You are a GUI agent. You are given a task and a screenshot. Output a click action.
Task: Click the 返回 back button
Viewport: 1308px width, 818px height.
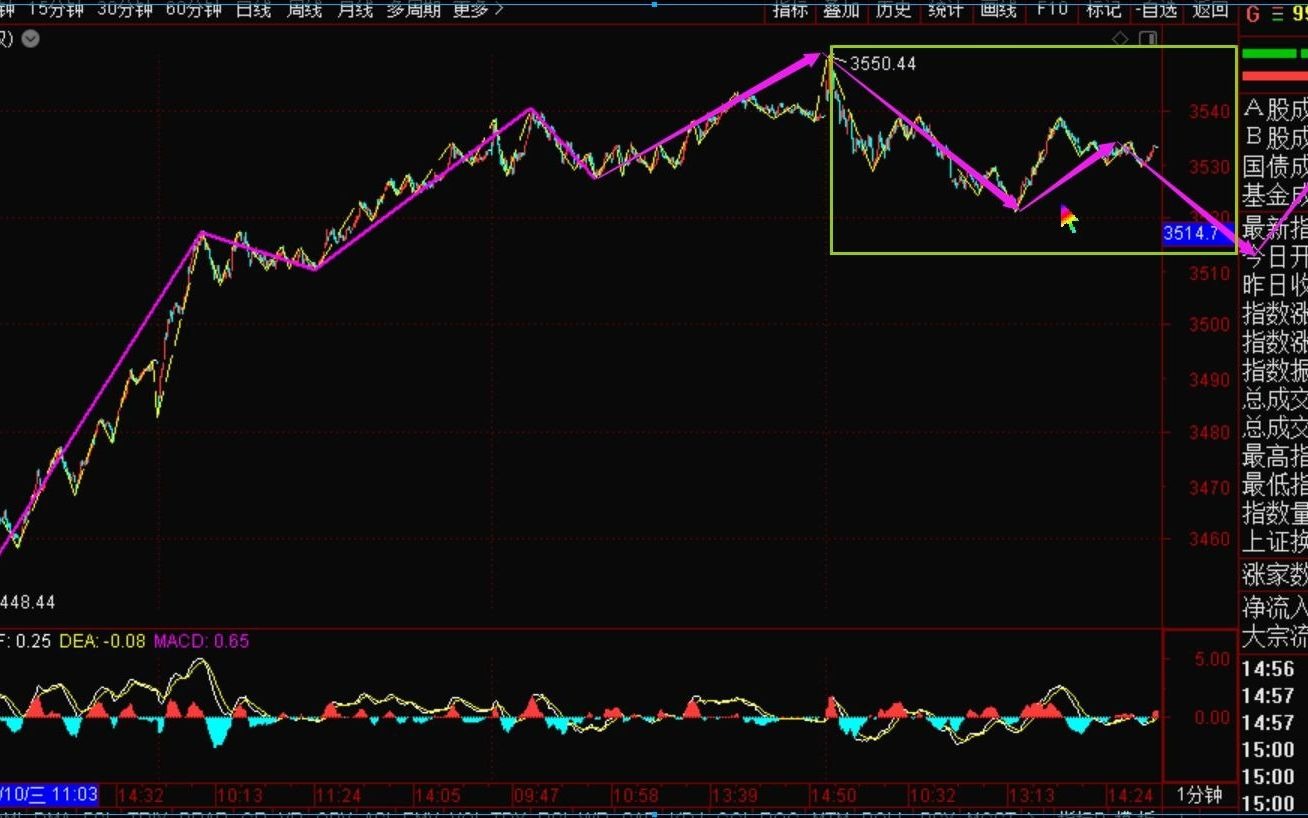[x=1210, y=9]
